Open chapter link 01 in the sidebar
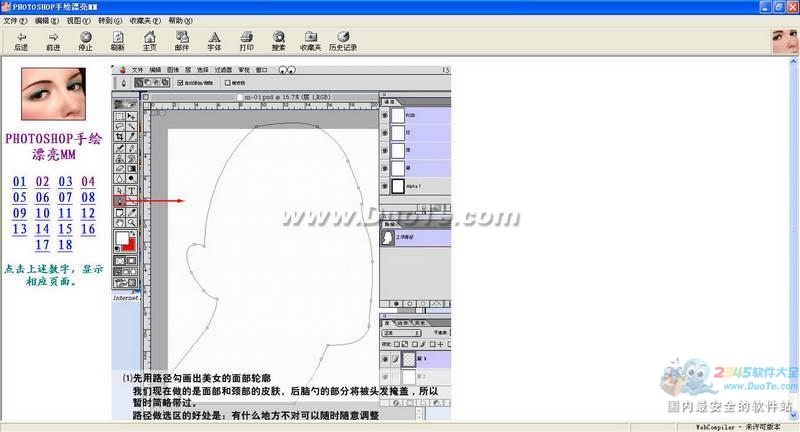This screenshot has height=432, width=800. (x=19, y=182)
